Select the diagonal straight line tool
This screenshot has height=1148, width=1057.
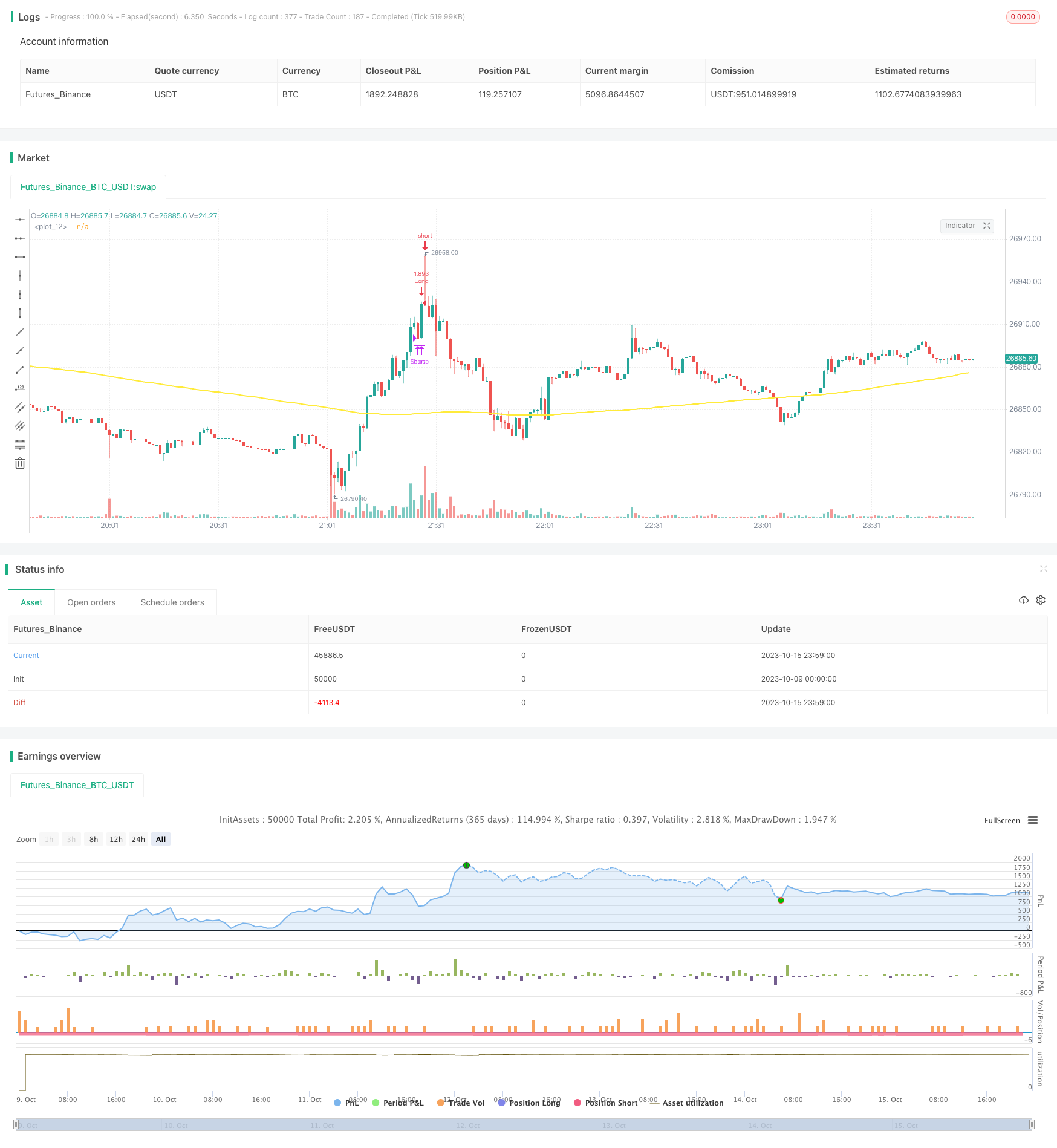tap(20, 332)
